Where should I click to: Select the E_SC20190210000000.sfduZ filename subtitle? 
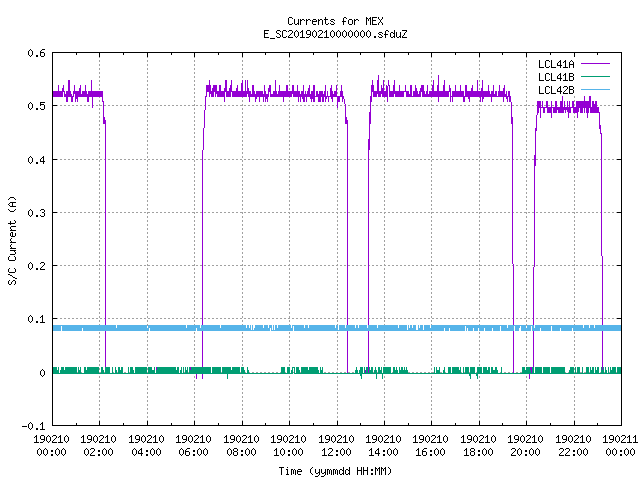coord(335,34)
